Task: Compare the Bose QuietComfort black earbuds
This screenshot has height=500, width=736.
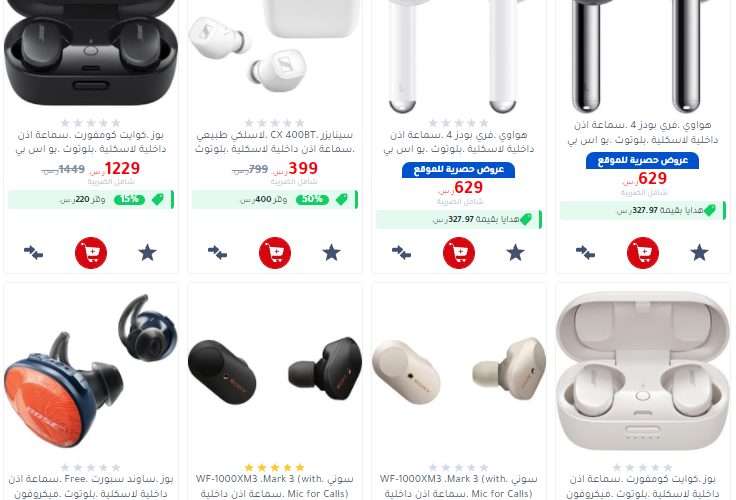Action: tap(33, 253)
